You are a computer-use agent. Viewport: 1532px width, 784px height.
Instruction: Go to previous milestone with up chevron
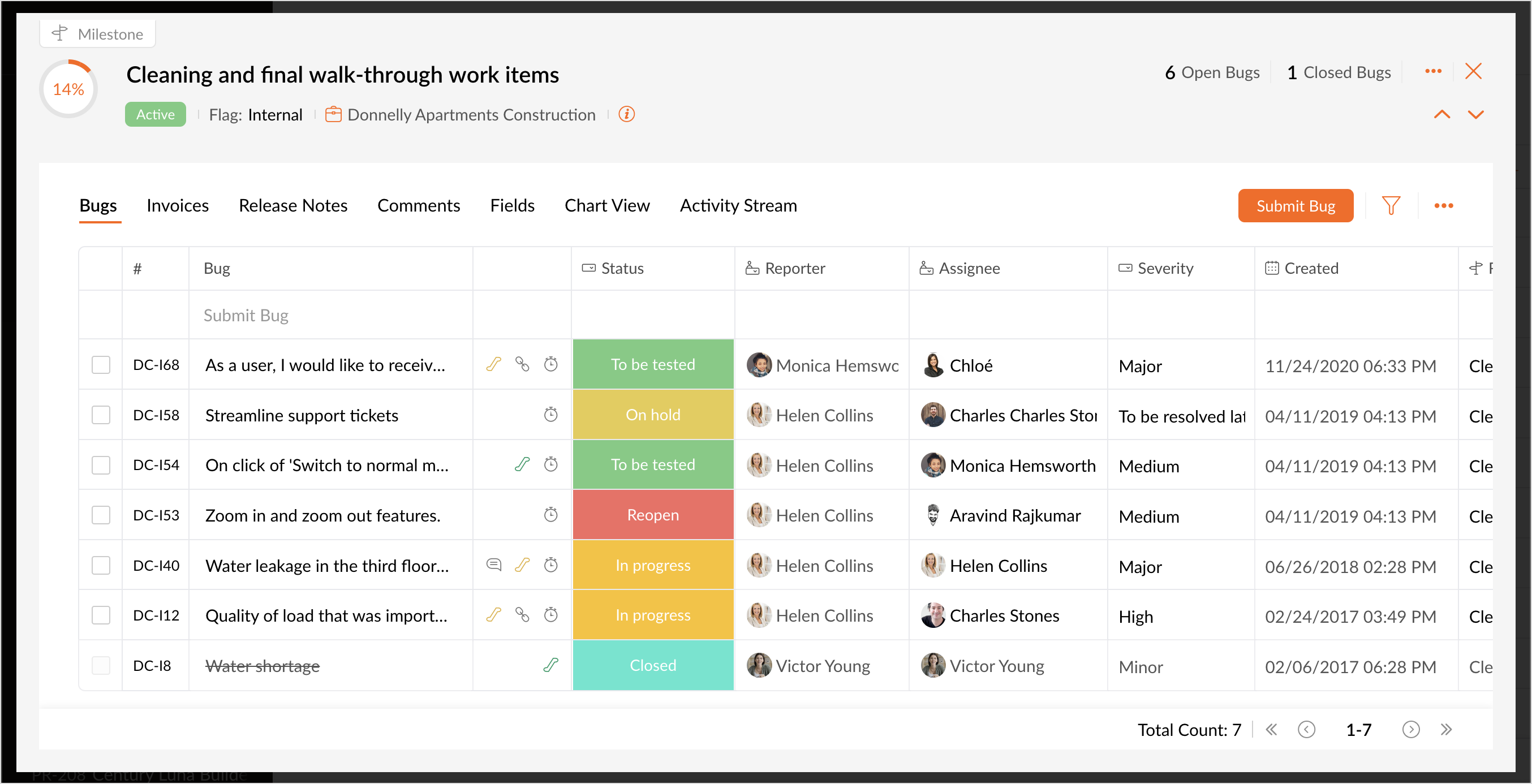coord(1441,114)
